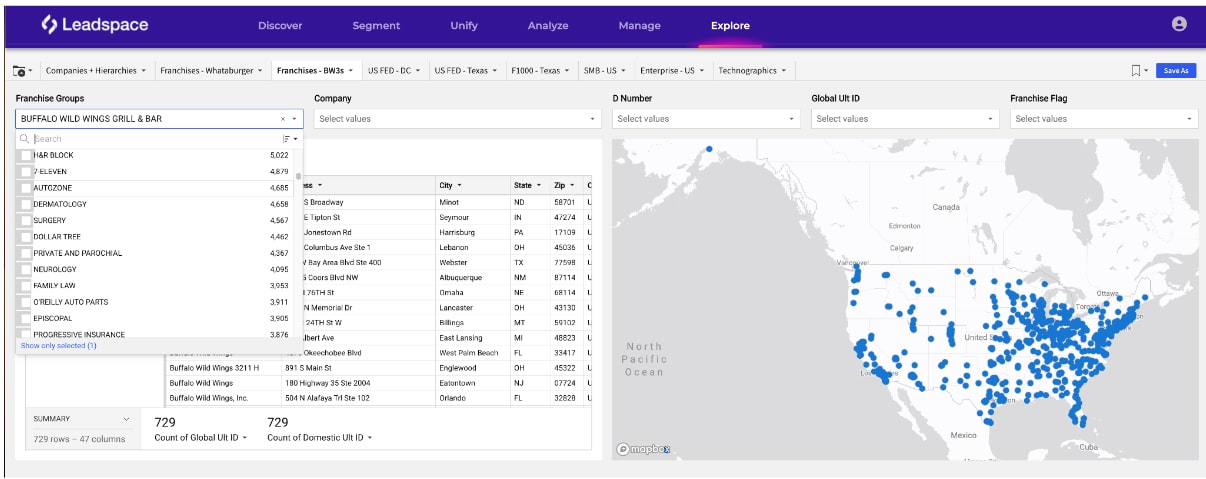The image size is (1206, 479).
Task: Switch to F1000 - Texas tab
Action: pos(540,71)
